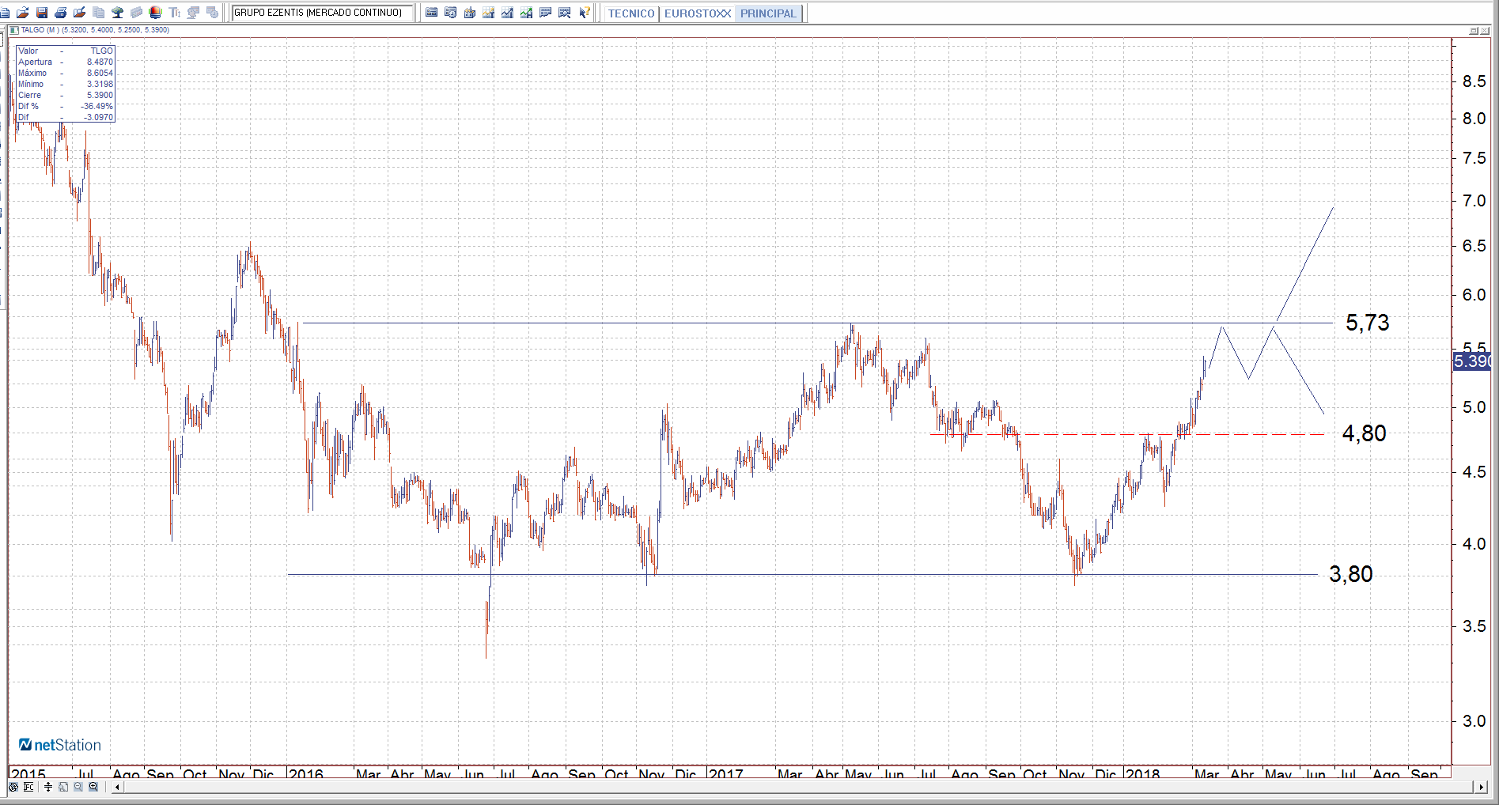Click the greyed page icon before the magnifiers
Image resolution: width=1499 pixels, height=805 pixels.
coord(63,788)
